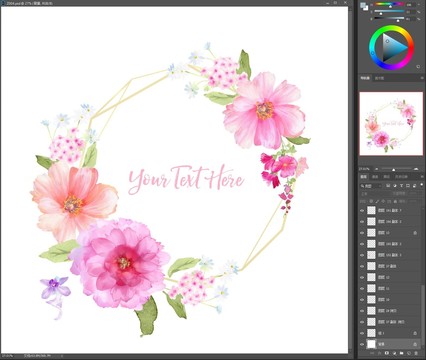Screen dimensions: 426x360
Task: Filter layers by type layer icon
Action: click(x=401, y=186)
